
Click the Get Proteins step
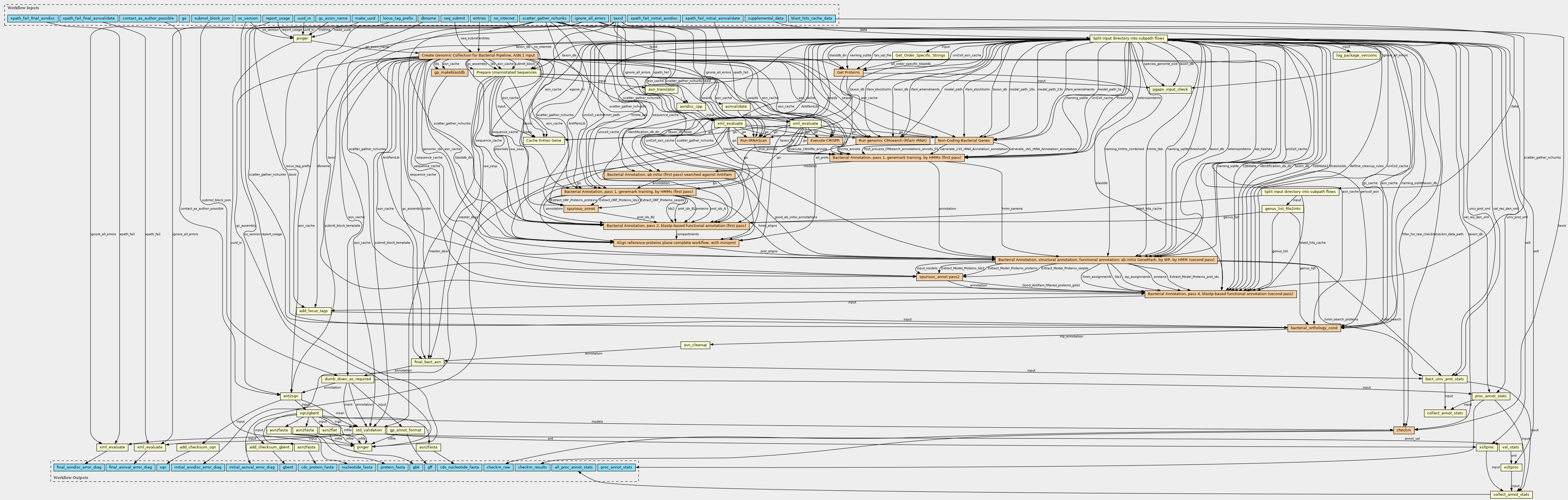coord(849,72)
